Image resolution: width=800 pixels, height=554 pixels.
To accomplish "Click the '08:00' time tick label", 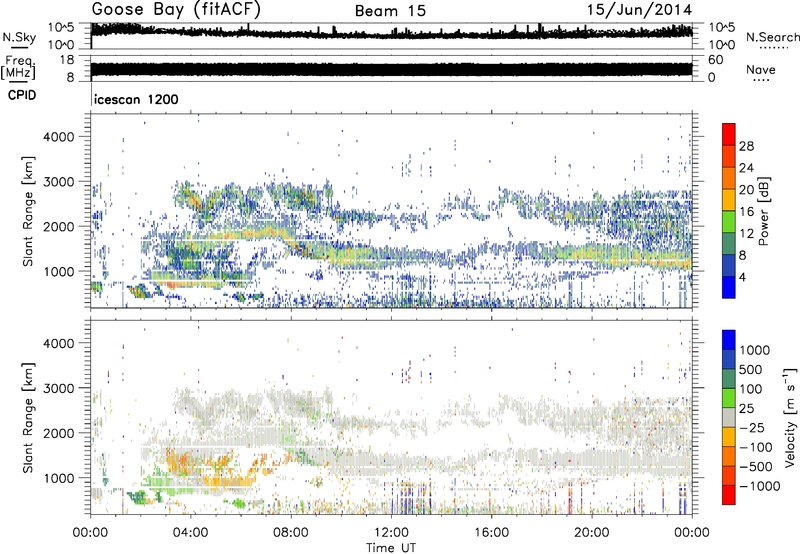I will pyautogui.click(x=291, y=533).
